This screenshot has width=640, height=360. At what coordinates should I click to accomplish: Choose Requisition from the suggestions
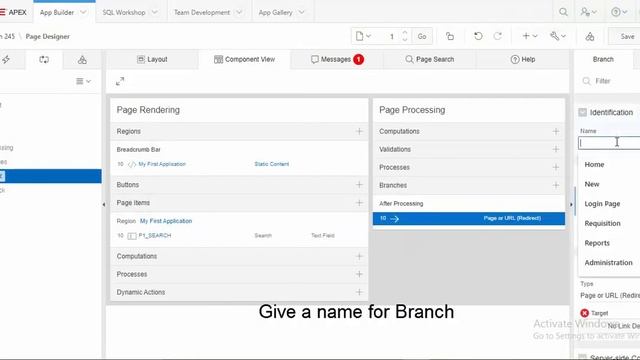(602, 223)
